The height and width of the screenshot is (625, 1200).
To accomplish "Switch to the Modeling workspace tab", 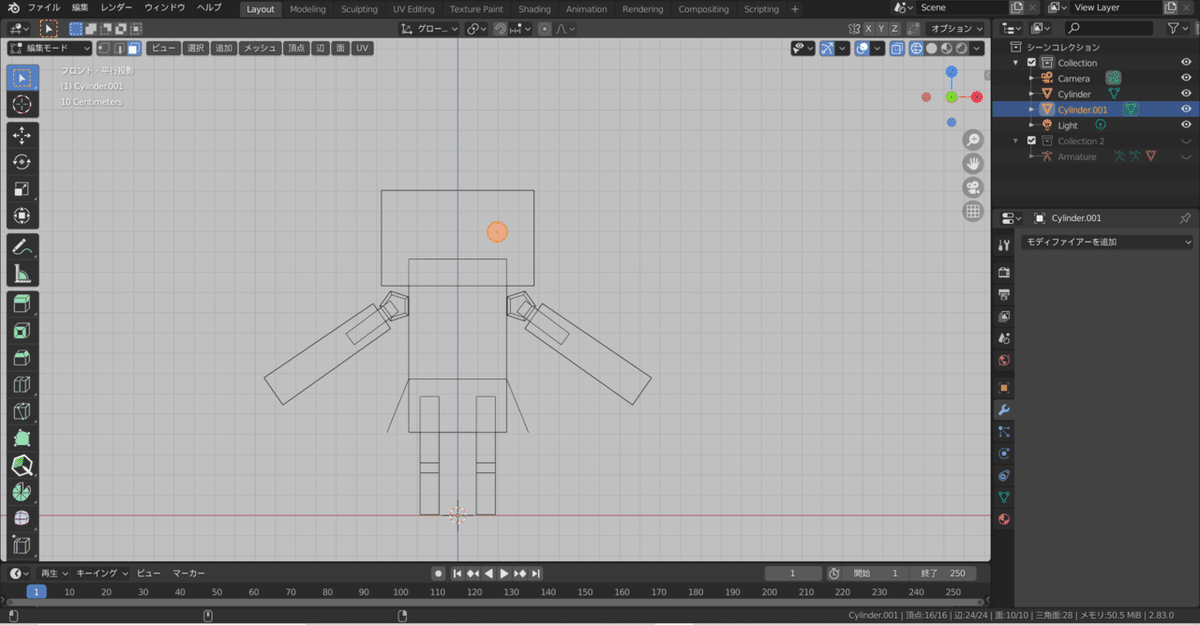I will pos(307,9).
